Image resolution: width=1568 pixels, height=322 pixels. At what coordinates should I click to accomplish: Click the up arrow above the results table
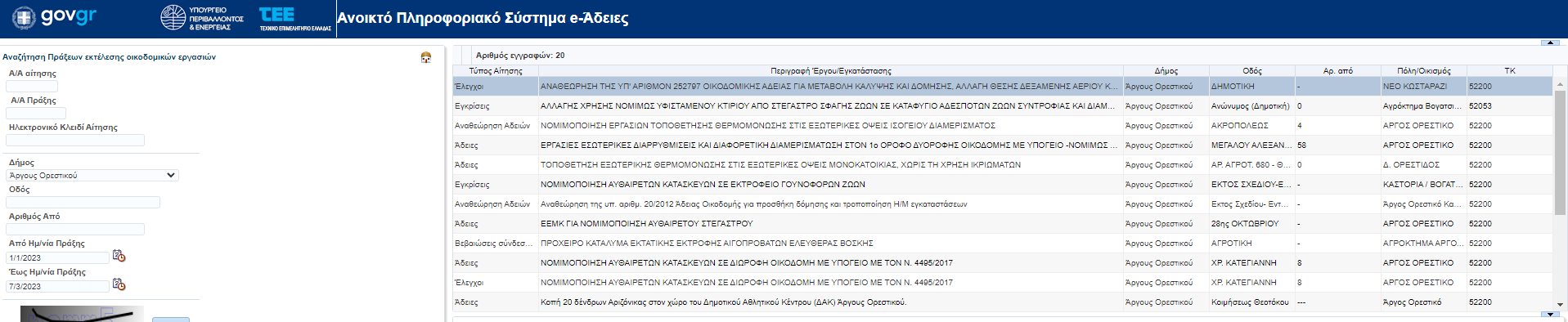(1549, 42)
